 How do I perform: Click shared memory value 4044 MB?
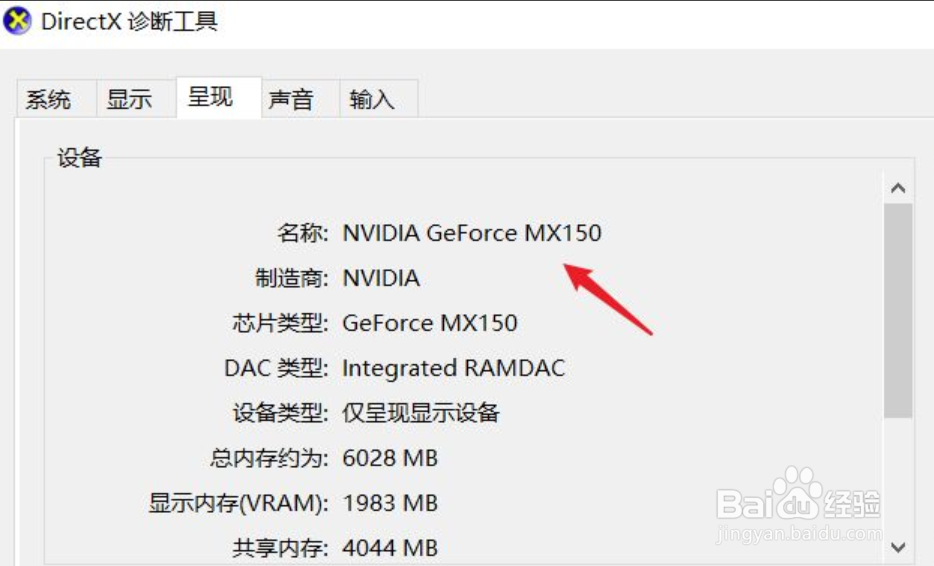(390, 548)
